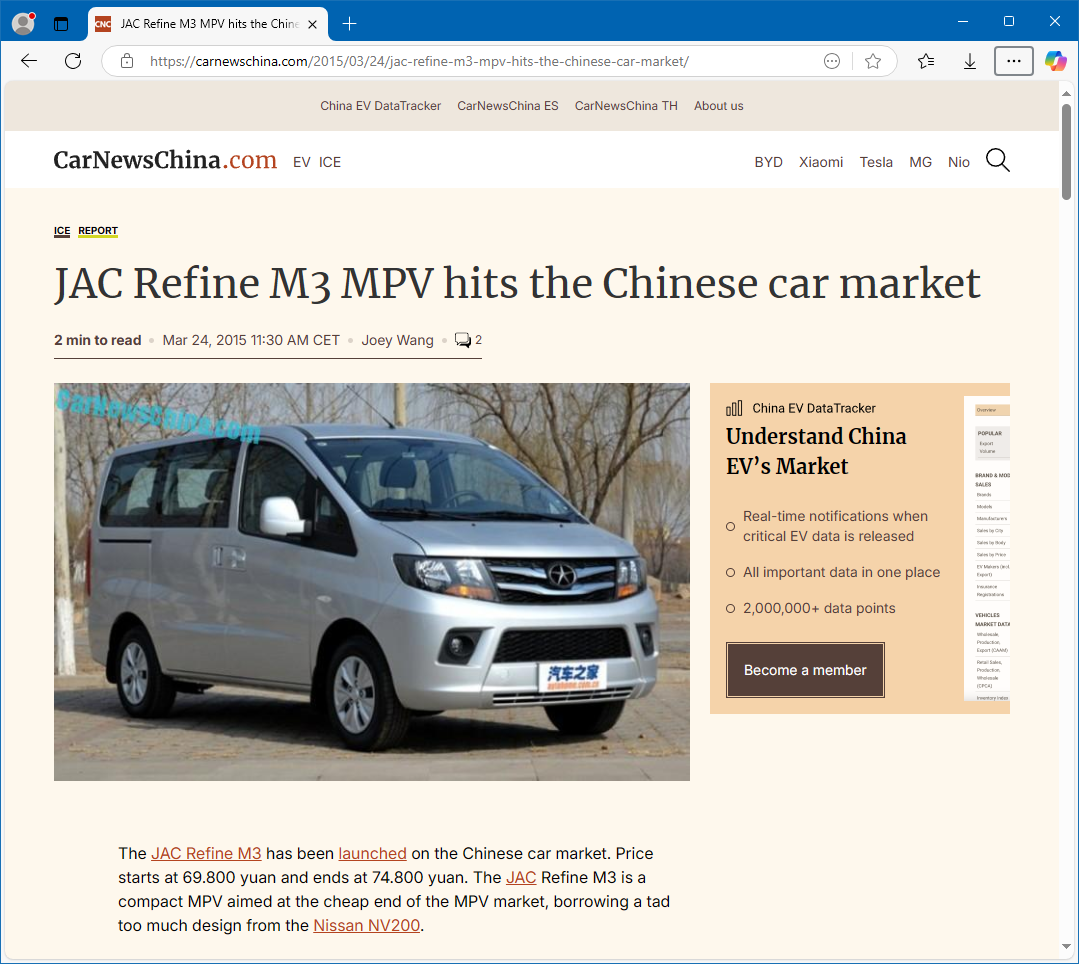Image resolution: width=1079 pixels, height=964 pixels.
Task: Click the browser back arrow
Action: [x=29, y=61]
